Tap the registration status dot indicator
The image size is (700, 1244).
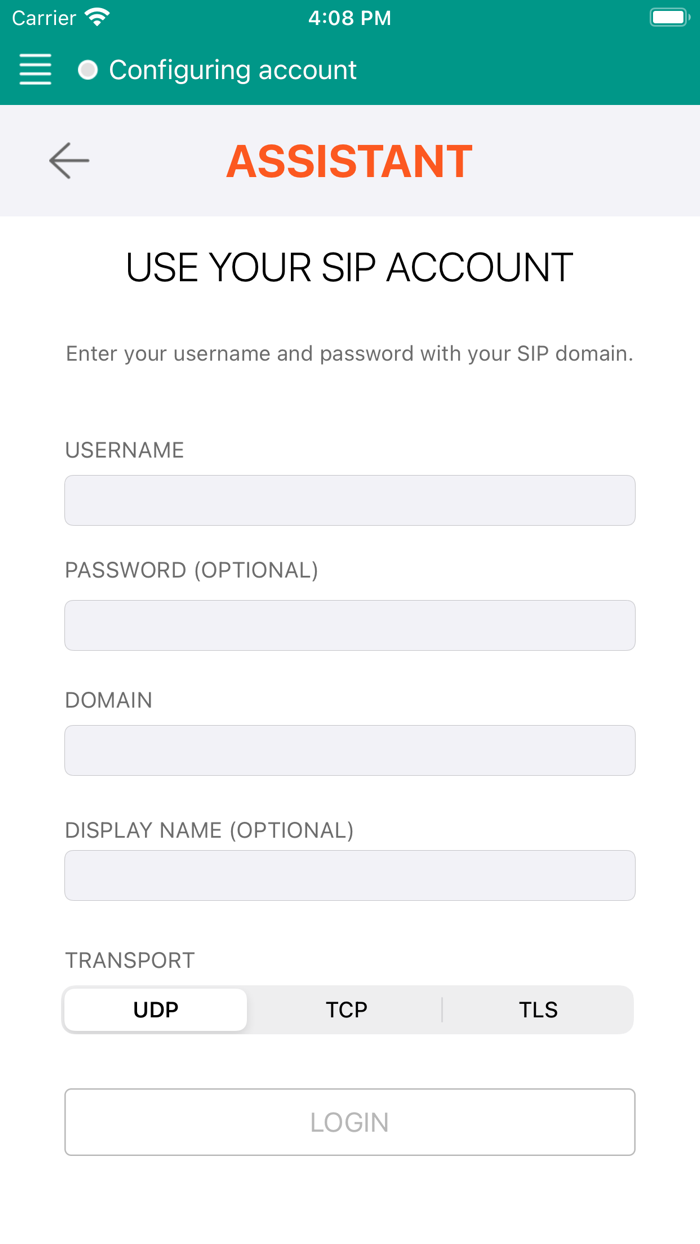coord(88,70)
